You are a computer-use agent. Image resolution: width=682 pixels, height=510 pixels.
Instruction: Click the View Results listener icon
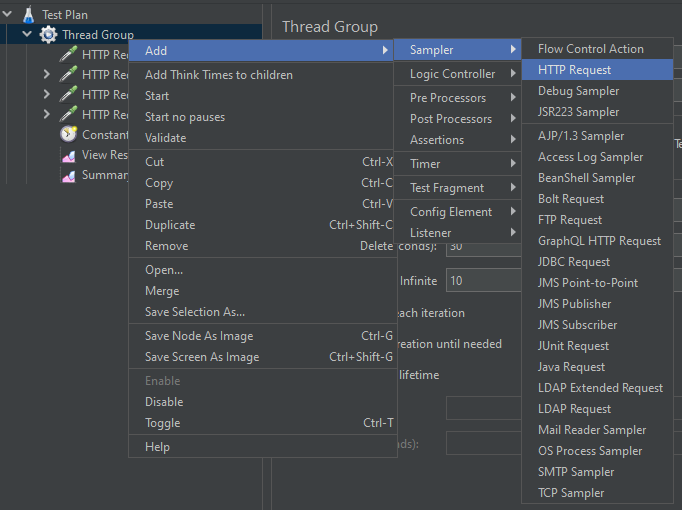68,155
